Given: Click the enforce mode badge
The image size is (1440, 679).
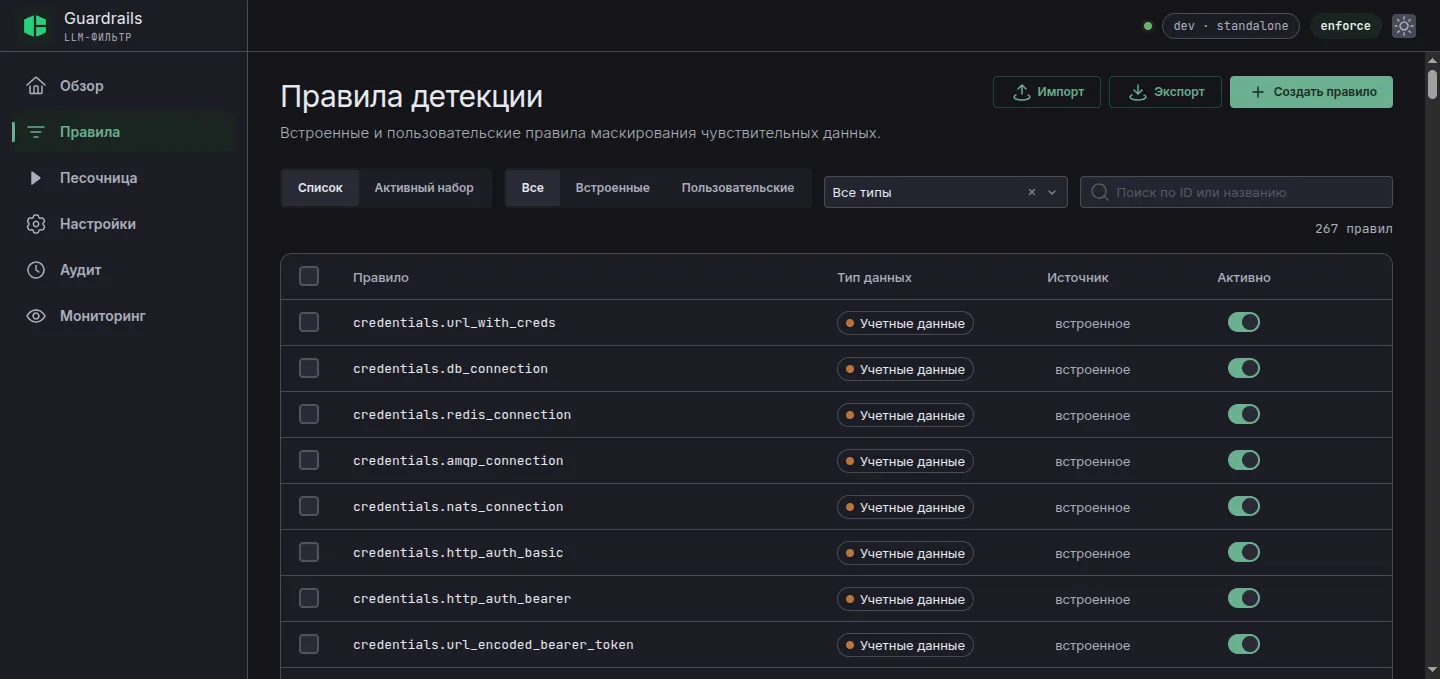Looking at the screenshot, I should pyautogui.click(x=1345, y=26).
